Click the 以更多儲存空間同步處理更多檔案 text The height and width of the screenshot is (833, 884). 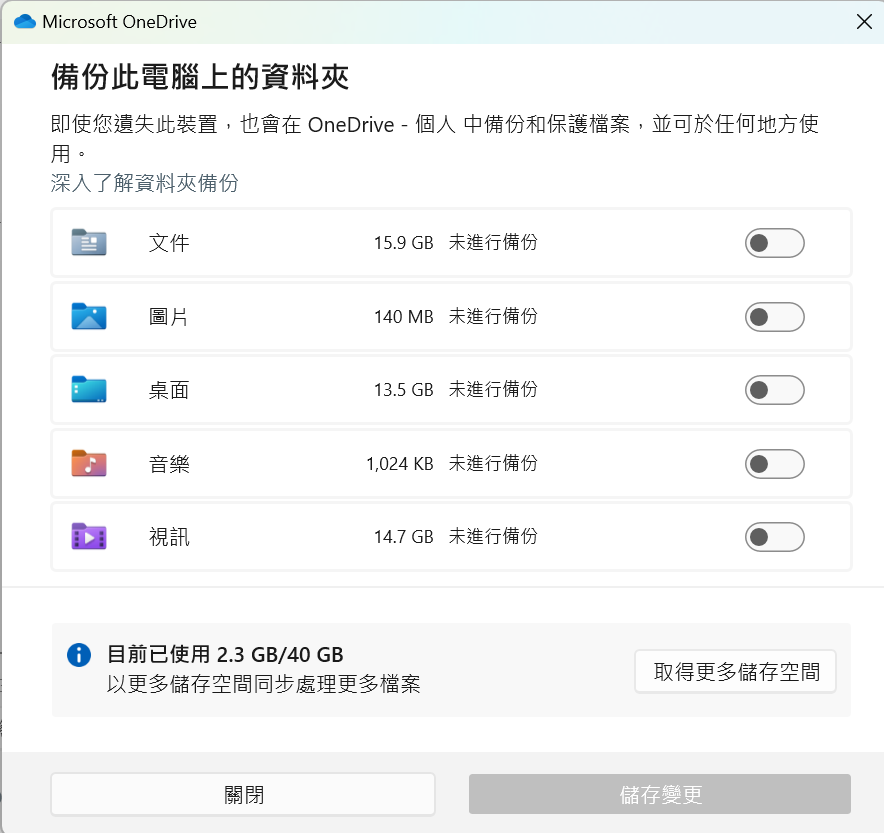[x=263, y=684]
